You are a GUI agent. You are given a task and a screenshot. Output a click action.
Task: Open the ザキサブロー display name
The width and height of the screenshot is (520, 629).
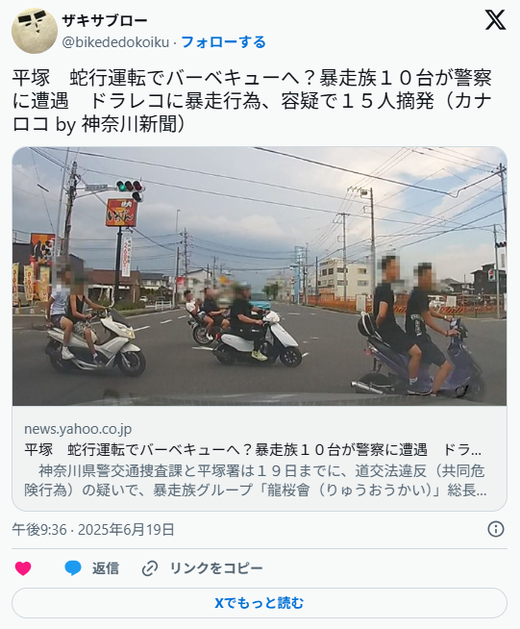pyautogui.click(x=105, y=20)
